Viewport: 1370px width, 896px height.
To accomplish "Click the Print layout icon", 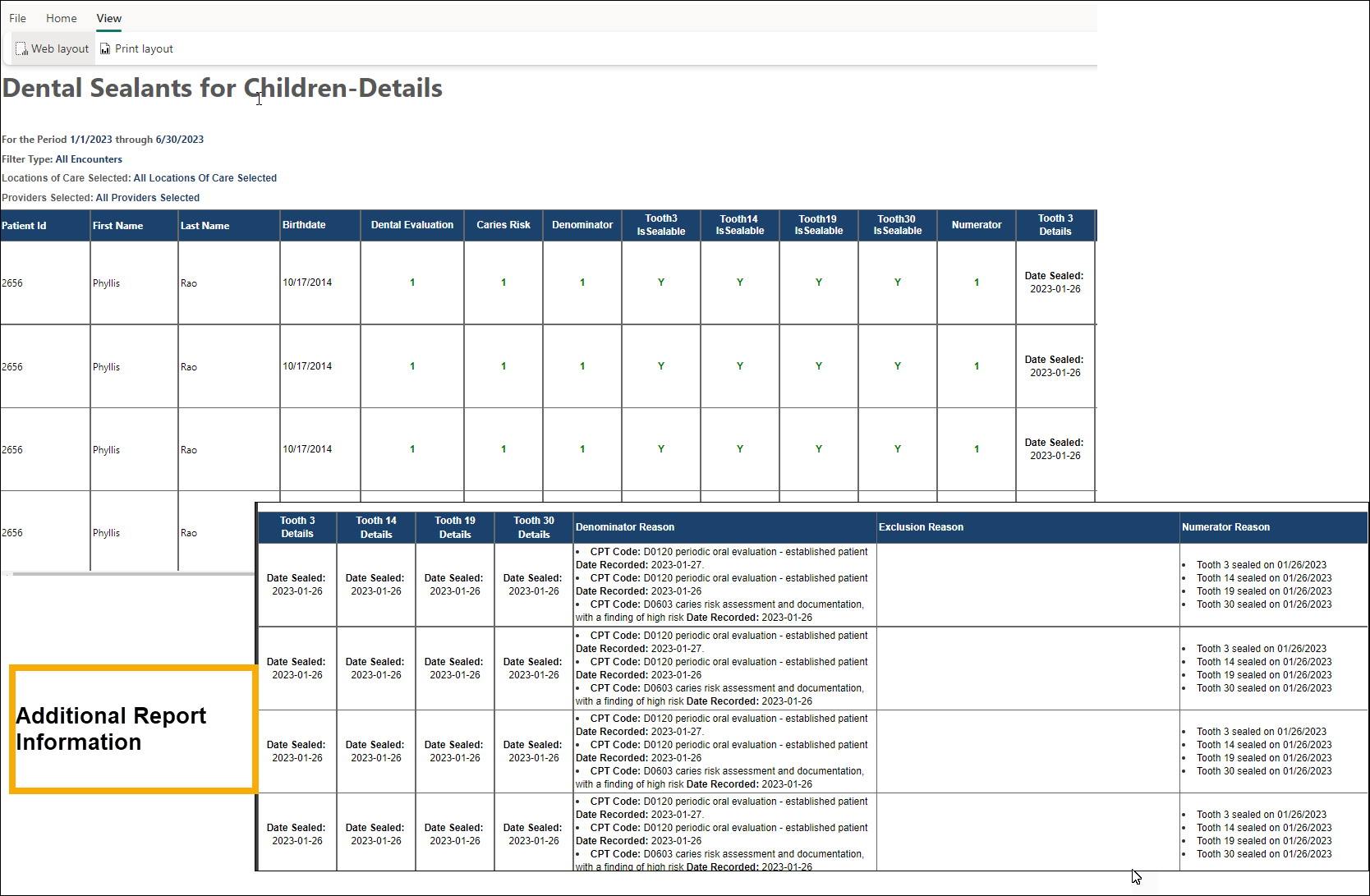I will pyautogui.click(x=105, y=49).
